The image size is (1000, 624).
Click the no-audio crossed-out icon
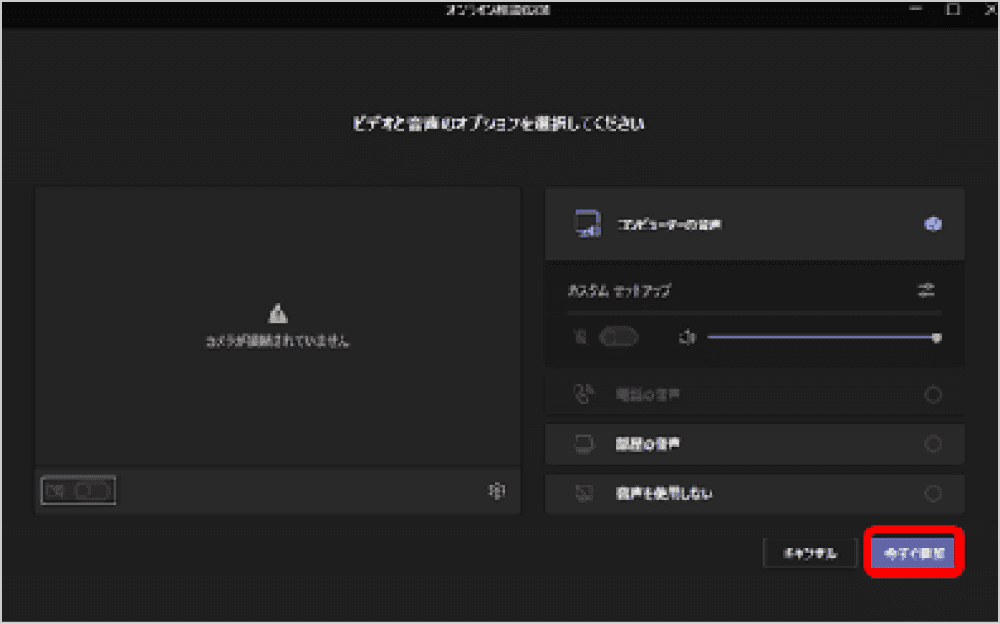click(584, 493)
